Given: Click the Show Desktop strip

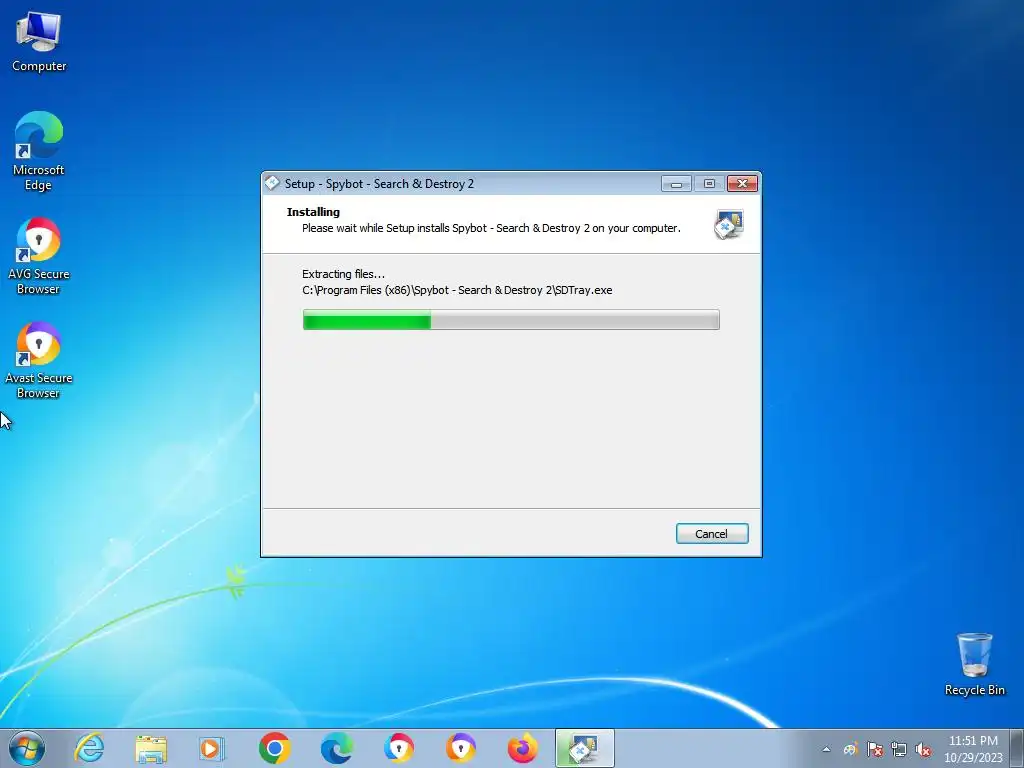Looking at the screenshot, I should 1017,748.
